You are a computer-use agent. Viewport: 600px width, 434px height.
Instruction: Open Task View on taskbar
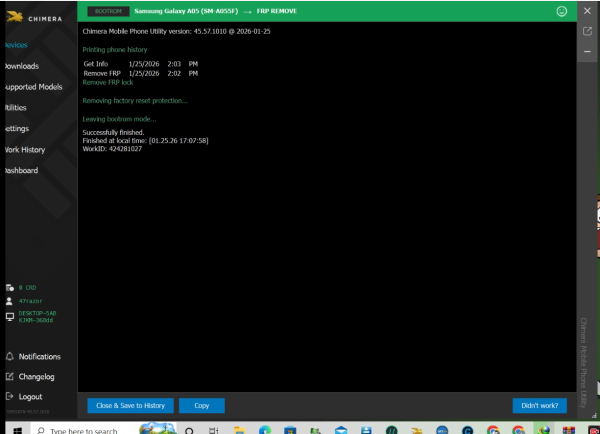(214, 431)
